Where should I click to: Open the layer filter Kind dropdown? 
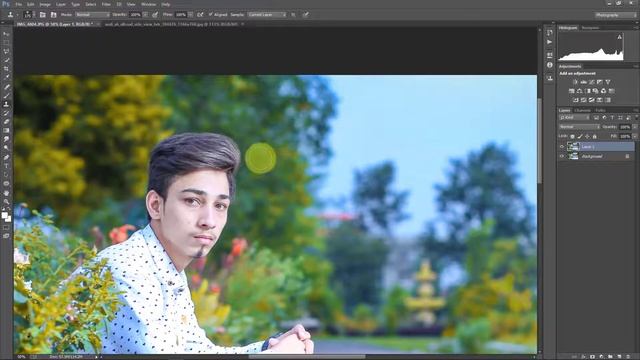[575, 118]
